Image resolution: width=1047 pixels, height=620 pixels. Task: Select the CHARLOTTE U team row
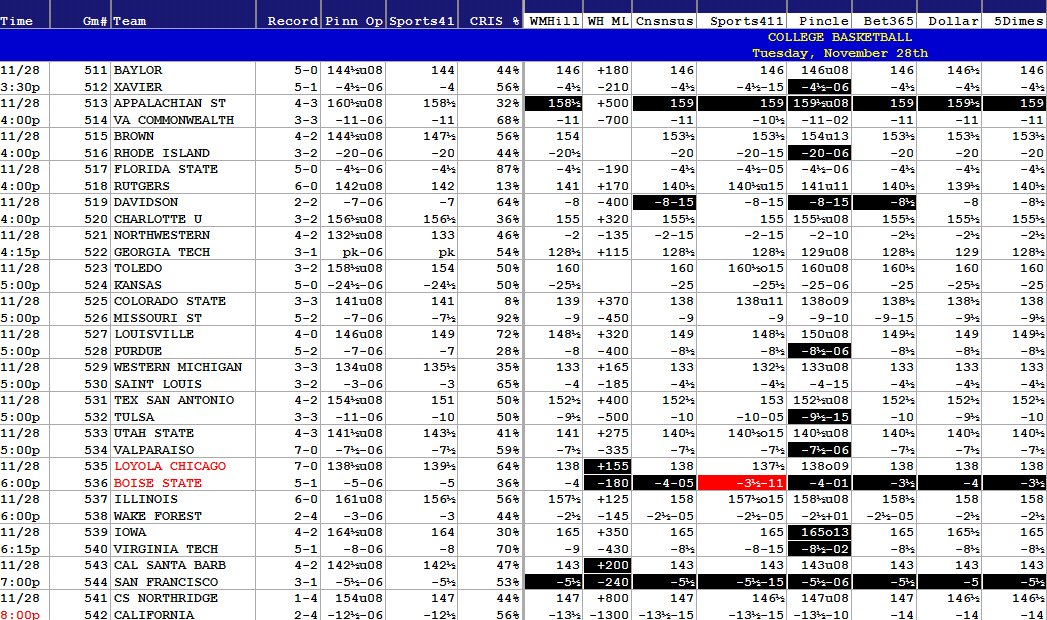pos(524,219)
